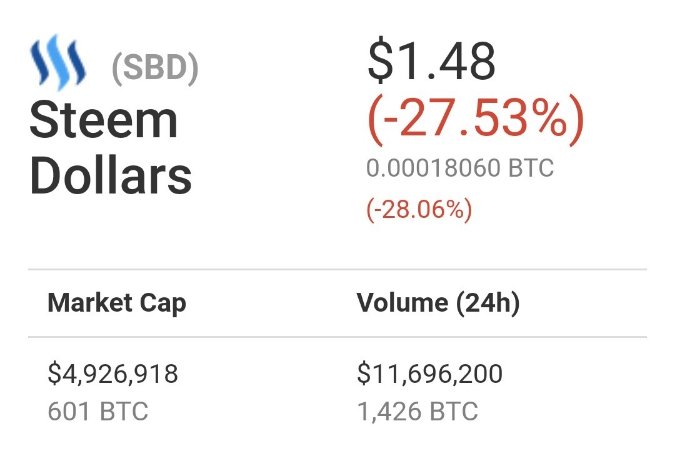The width and height of the screenshot is (674, 474).
Task: Select the small red -28.06% change
Action: [x=419, y=210]
